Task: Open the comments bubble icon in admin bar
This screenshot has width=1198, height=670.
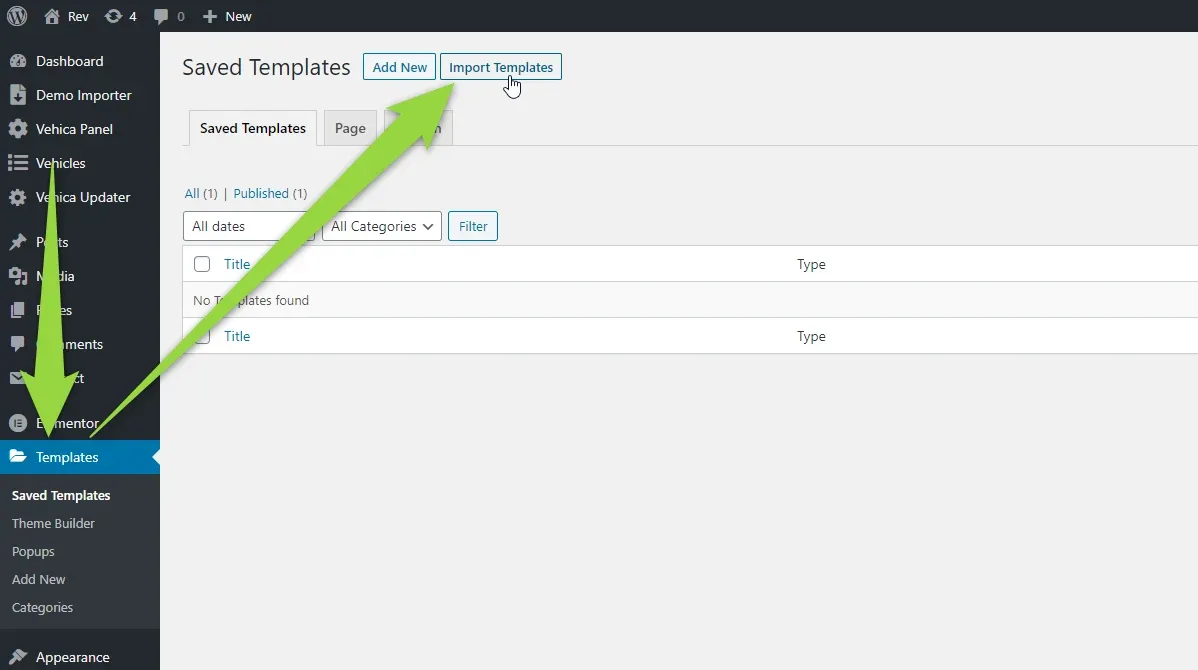Action: point(160,17)
